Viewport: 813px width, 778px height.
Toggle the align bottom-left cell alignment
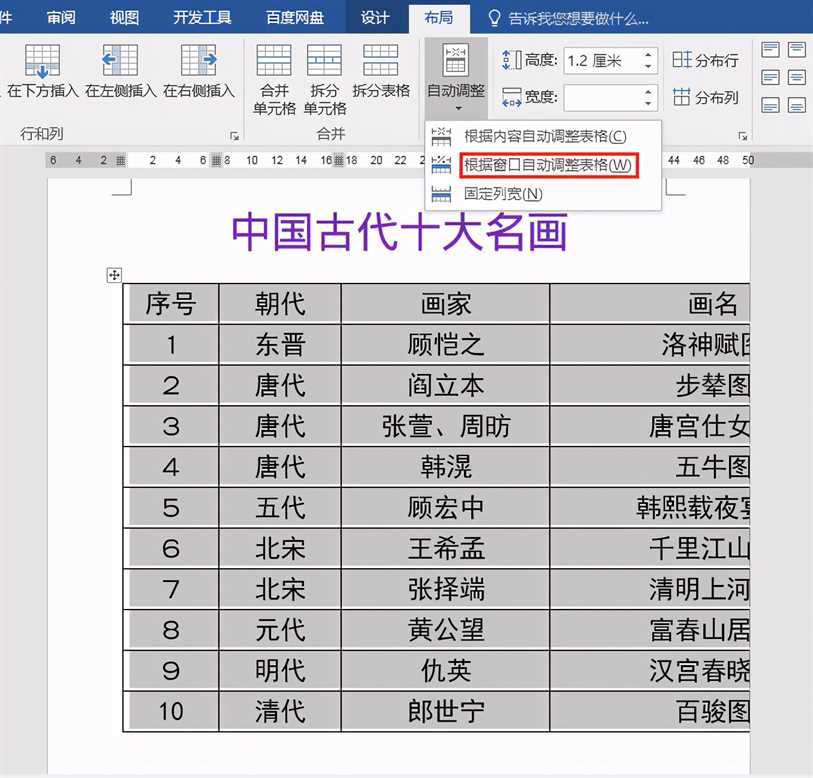[770, 104]
